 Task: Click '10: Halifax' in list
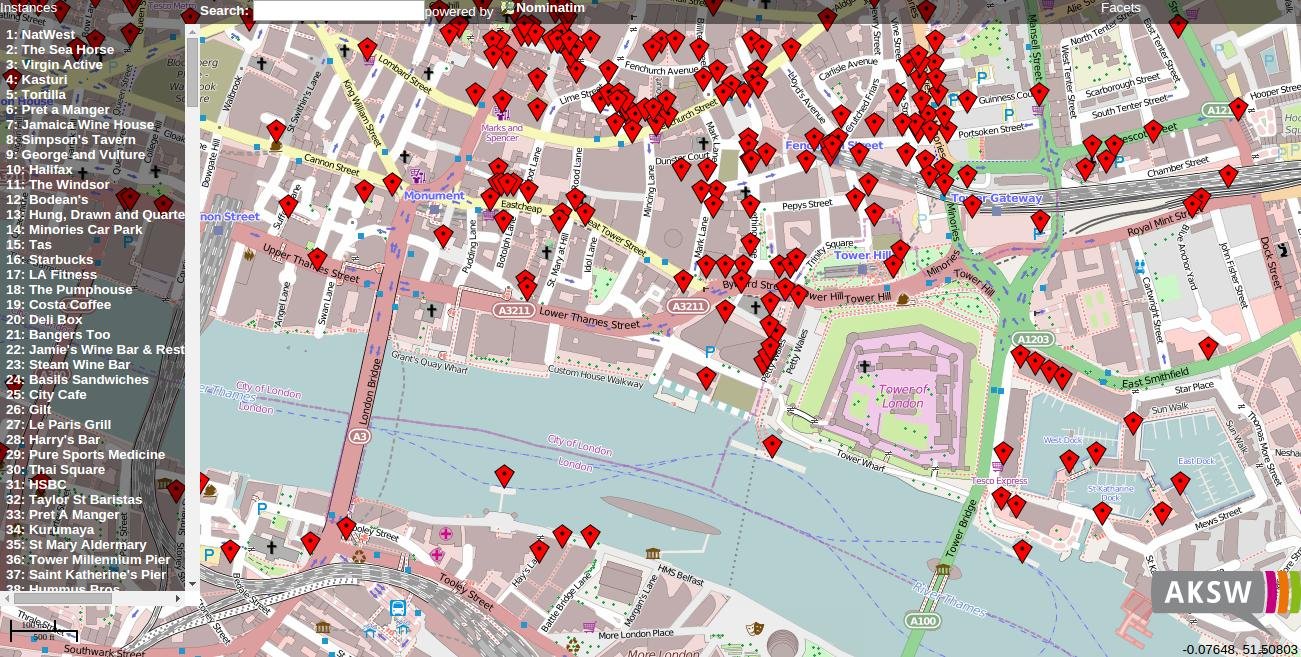39,169
